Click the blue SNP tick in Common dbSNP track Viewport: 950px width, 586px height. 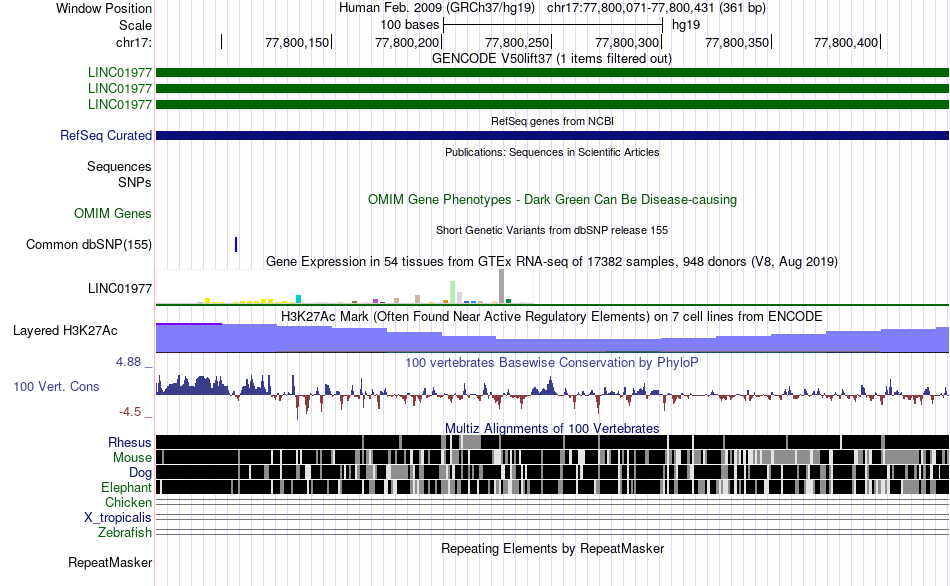[x=236, y=244]
